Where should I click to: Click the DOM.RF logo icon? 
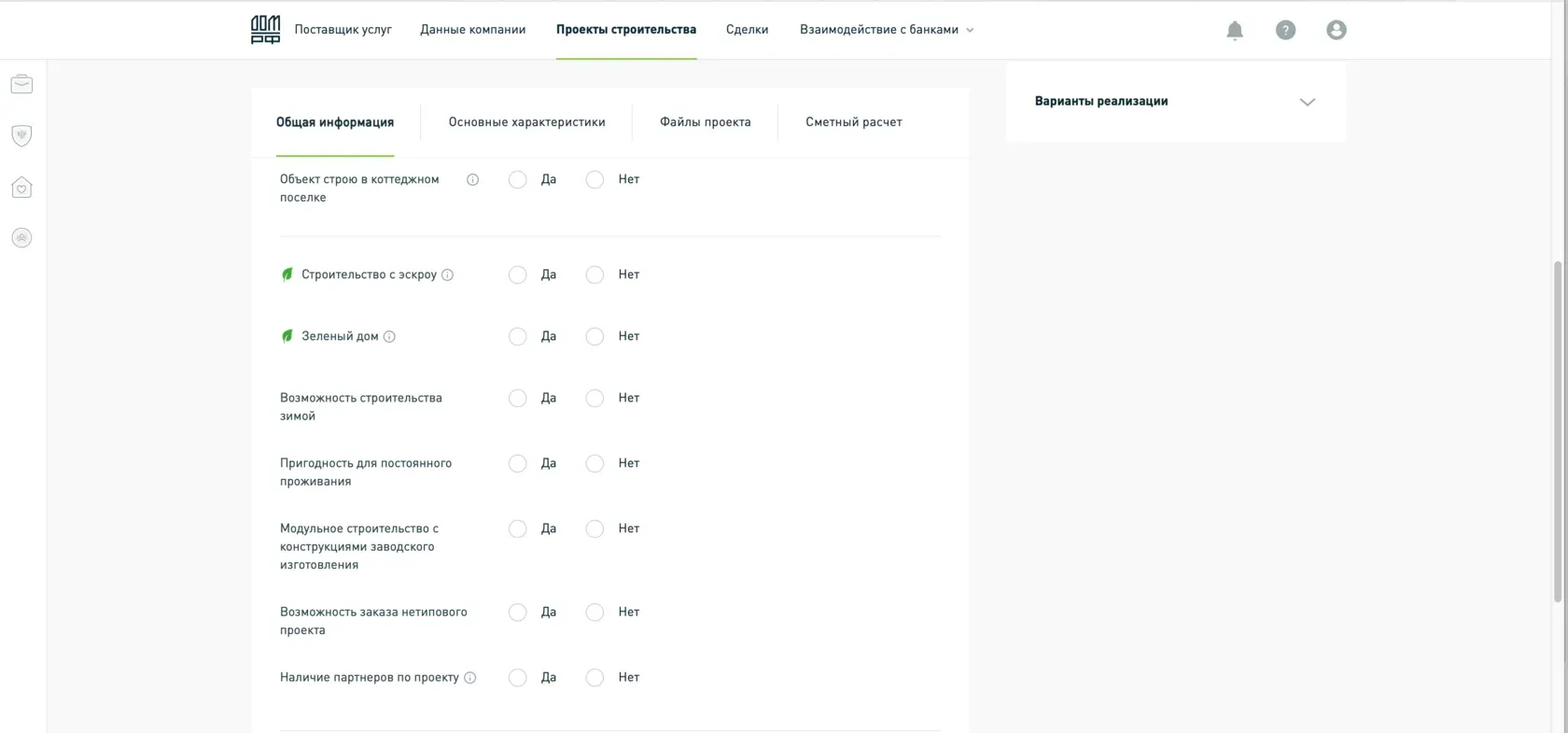265,30
